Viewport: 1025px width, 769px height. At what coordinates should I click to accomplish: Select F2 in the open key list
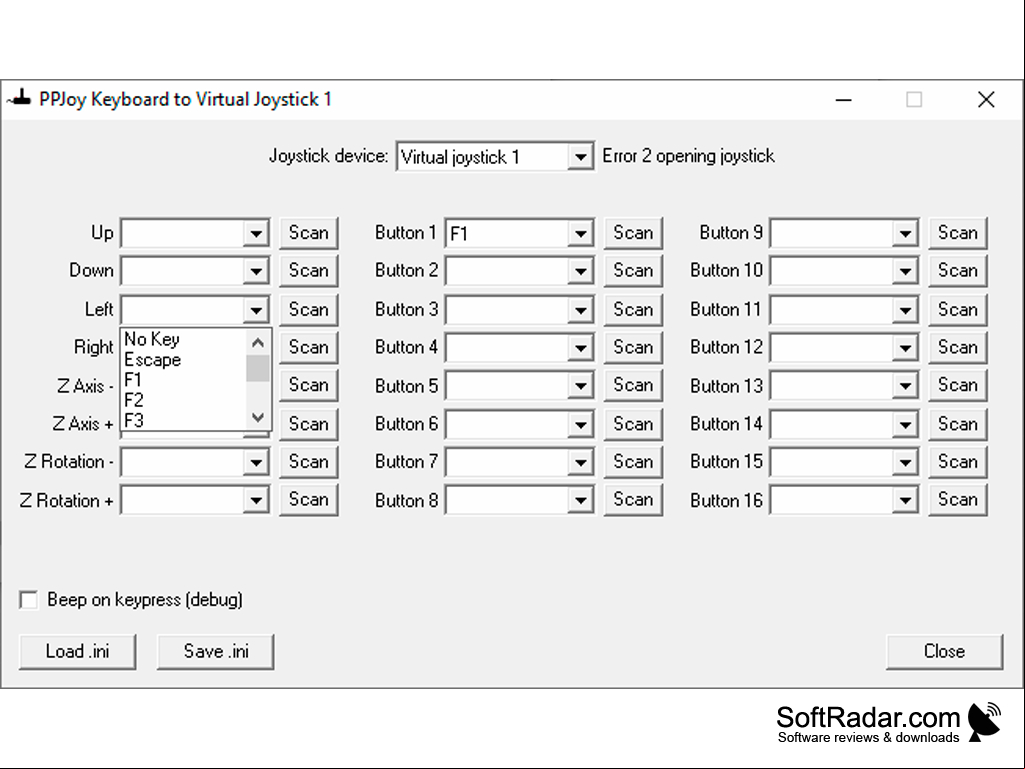pyautogui.click(x=184, y=400)
